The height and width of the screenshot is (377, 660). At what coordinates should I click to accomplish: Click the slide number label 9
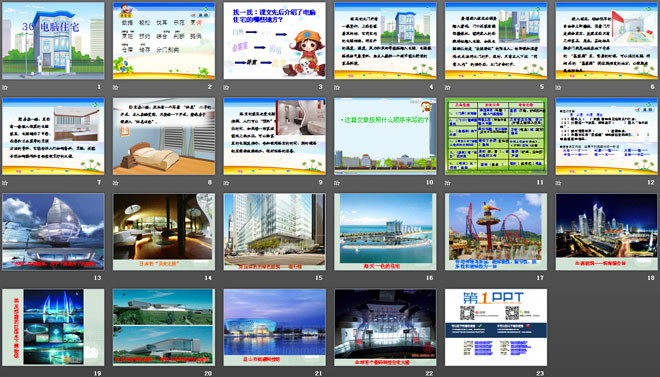point(320,182)
